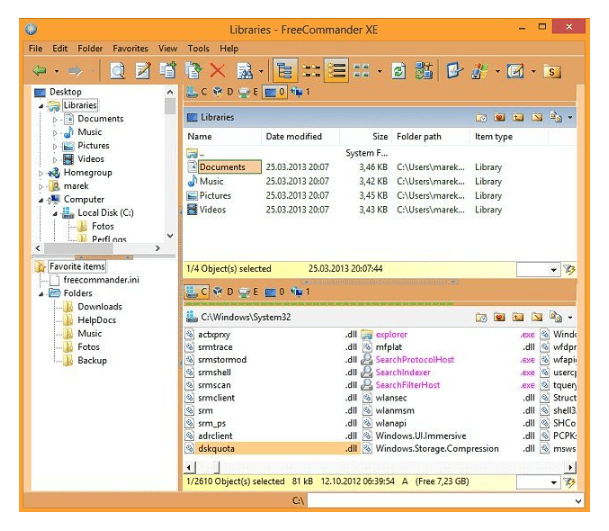Click the command line input field
Screen dimensions: 609x531
pos(441,501)
